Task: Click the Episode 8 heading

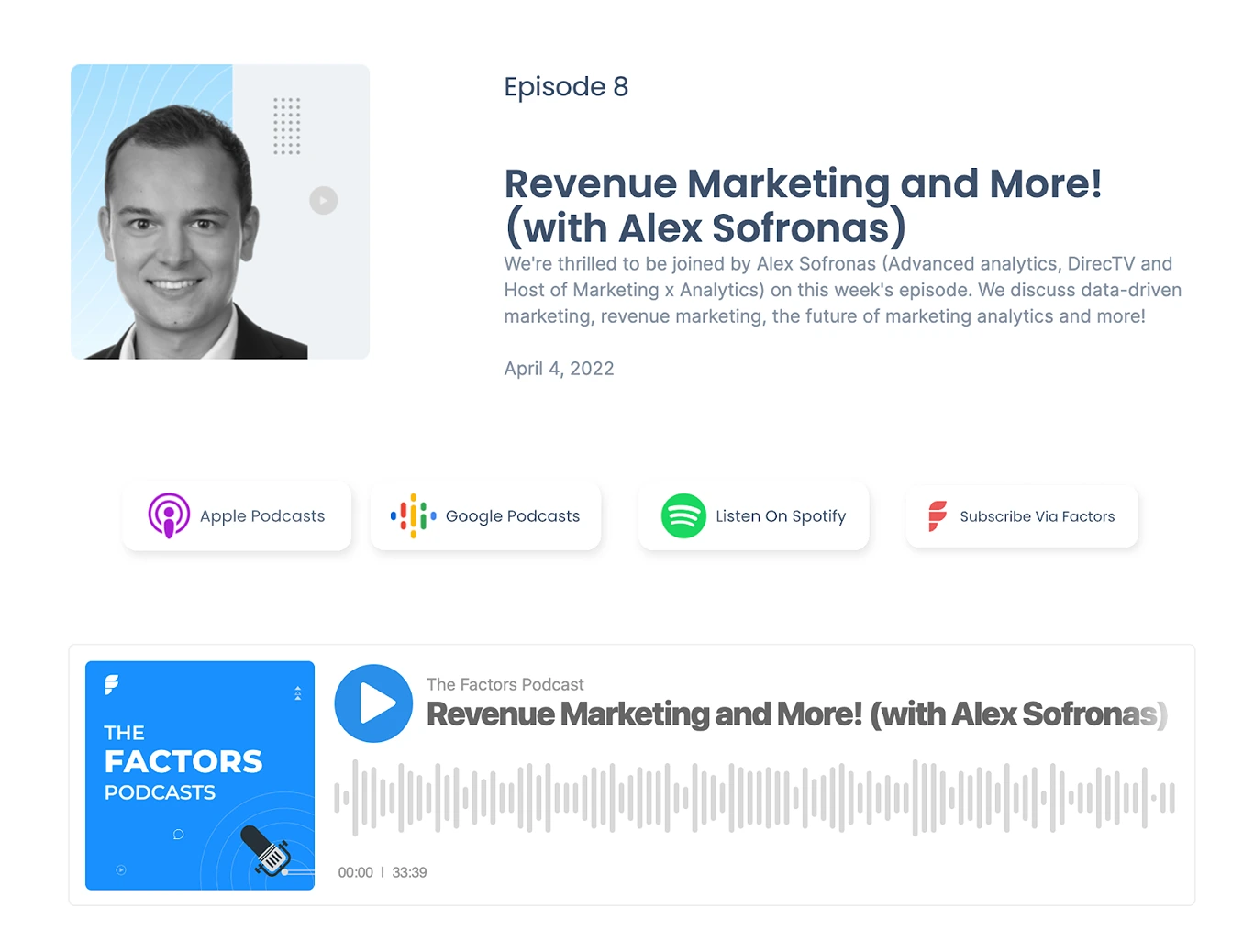Action: pos(565,86)
